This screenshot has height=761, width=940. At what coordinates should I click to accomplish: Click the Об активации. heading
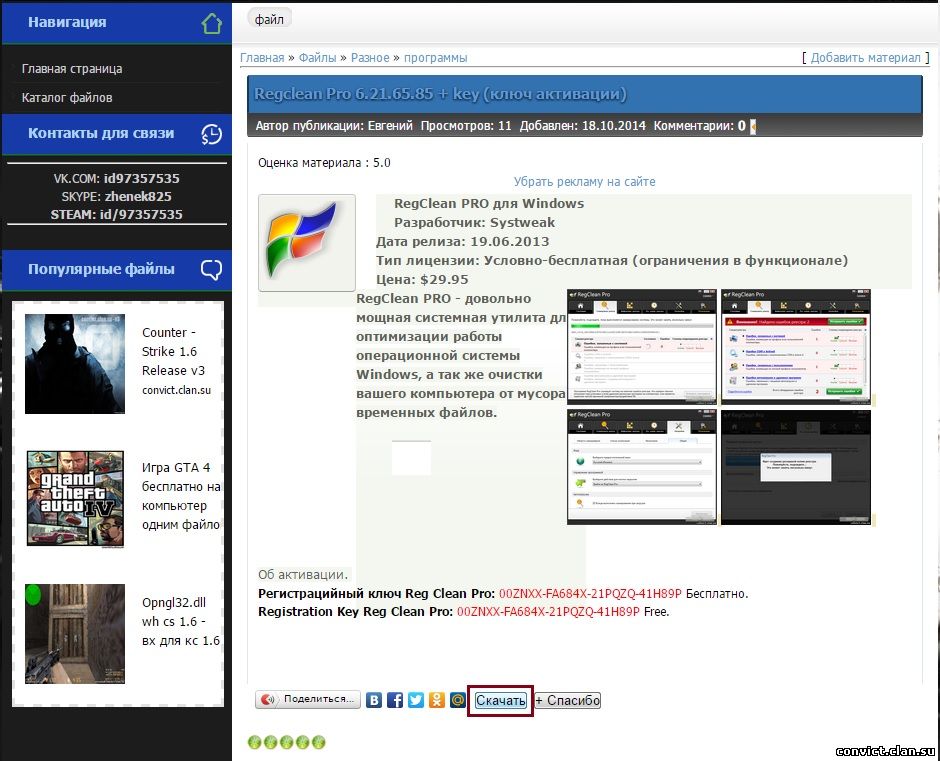pos(303,574)
